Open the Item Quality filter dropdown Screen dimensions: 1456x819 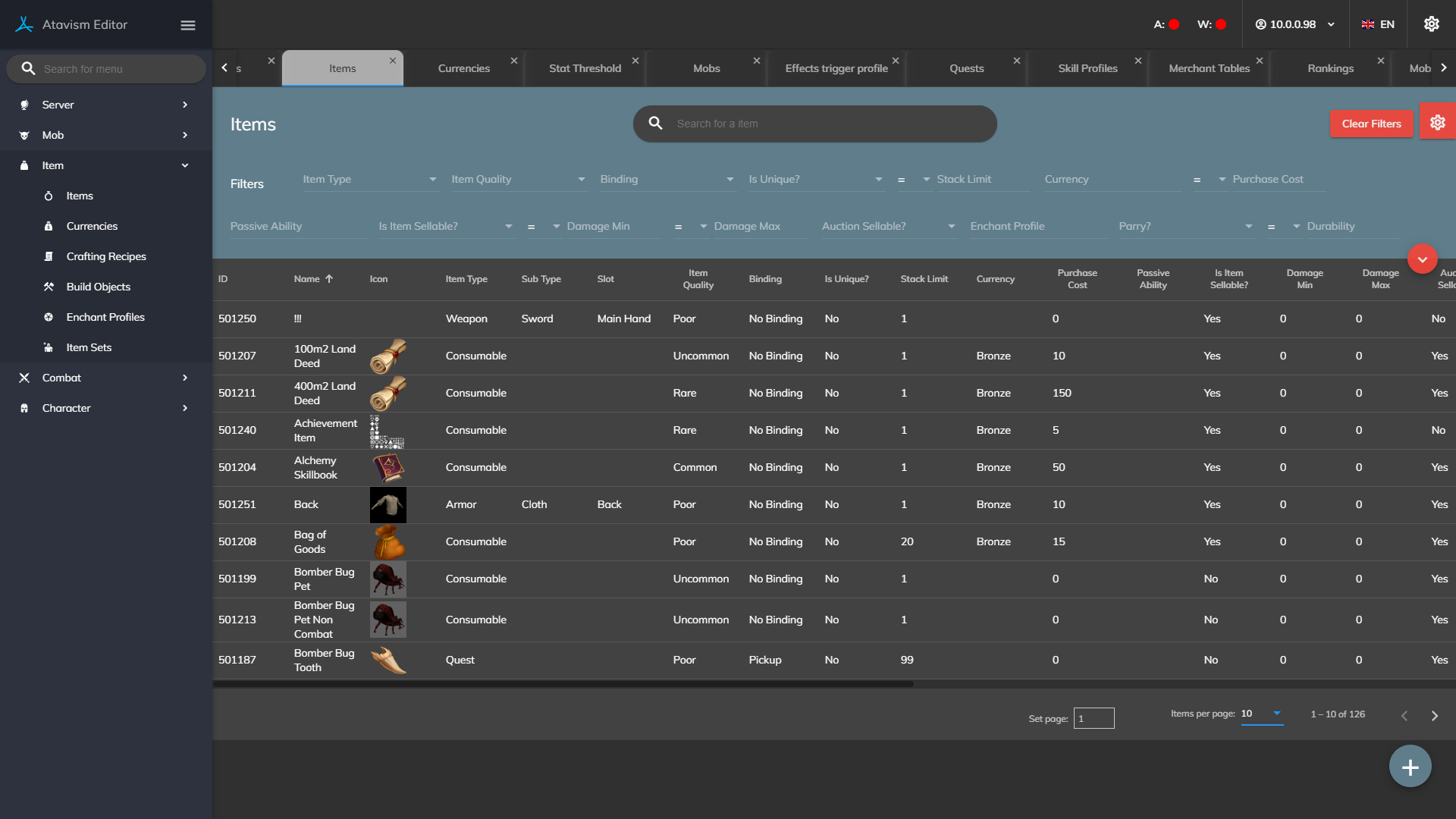519,180
